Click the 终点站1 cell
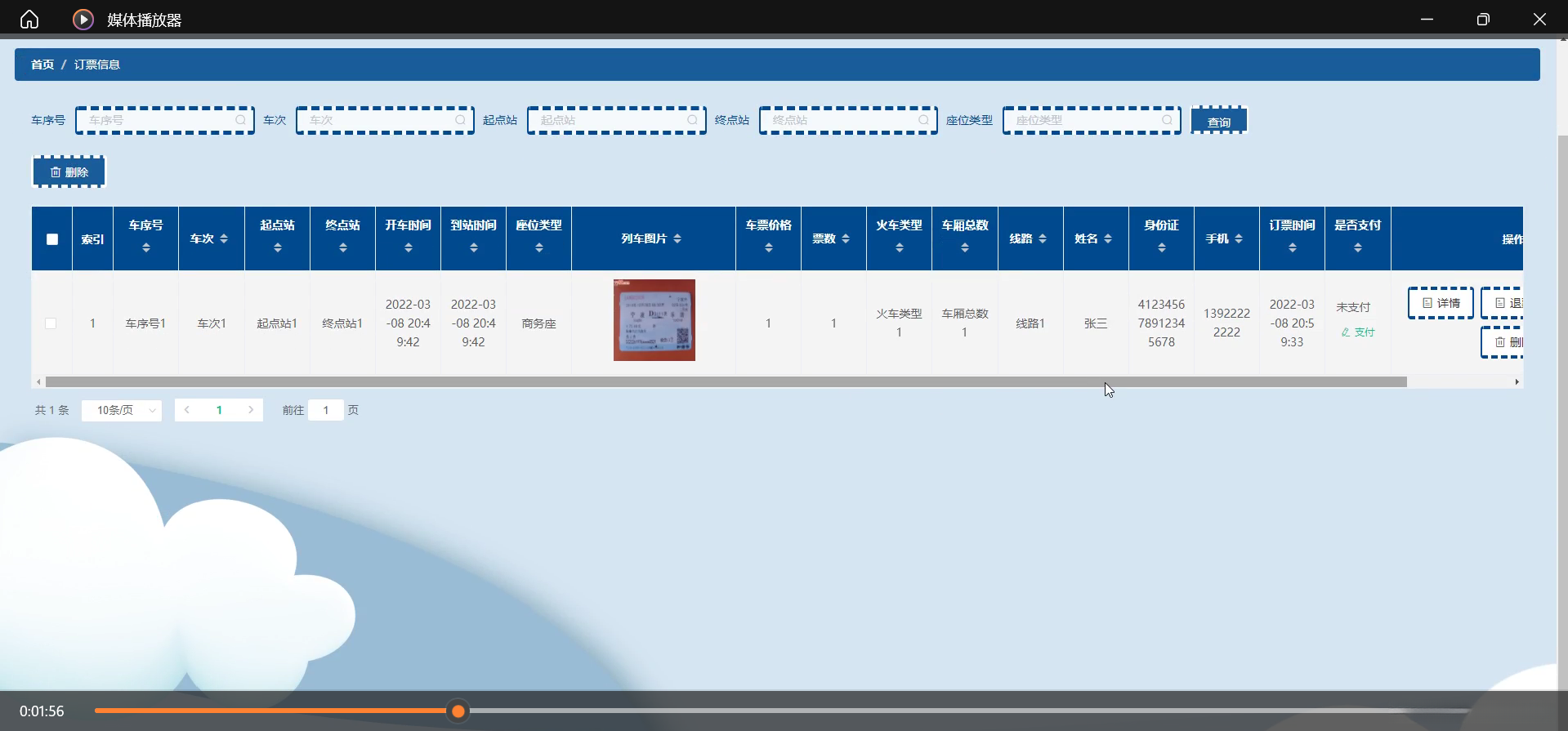Image resolution: width=1568 pixels, height=731 pixels. [x=342, y=323]
